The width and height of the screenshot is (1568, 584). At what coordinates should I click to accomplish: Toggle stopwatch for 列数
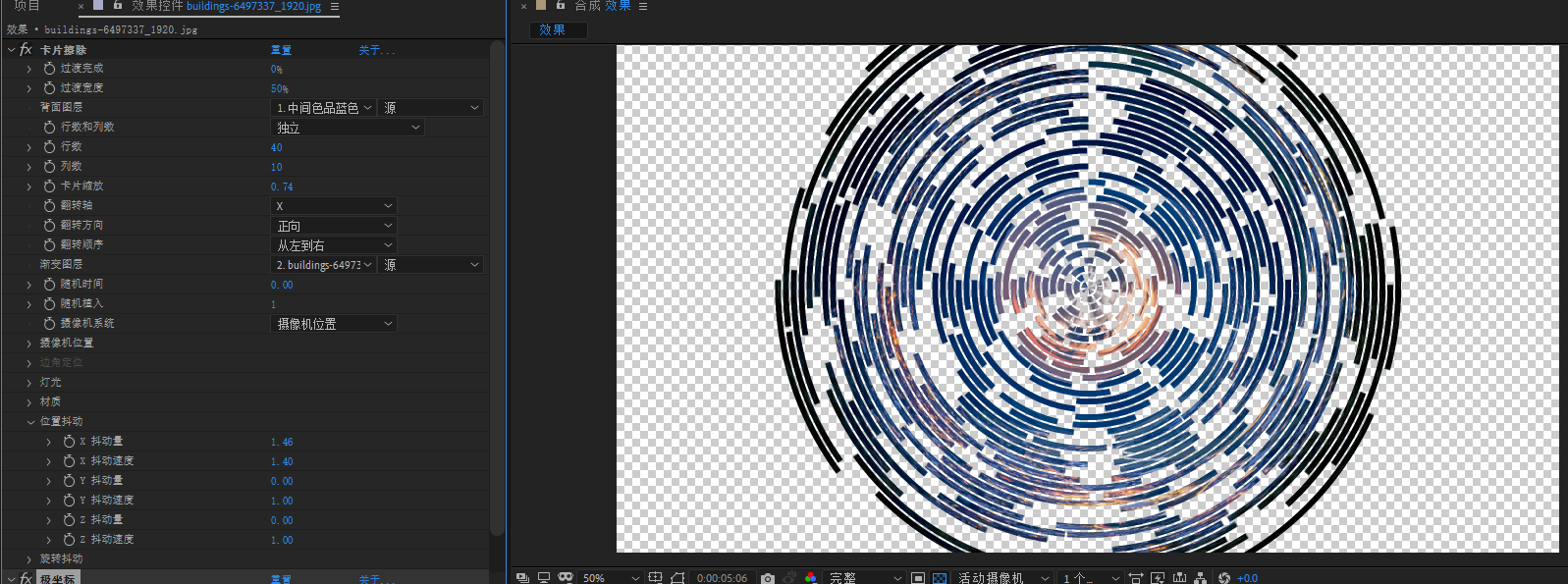pyautogui.click(x=49, y=167)
